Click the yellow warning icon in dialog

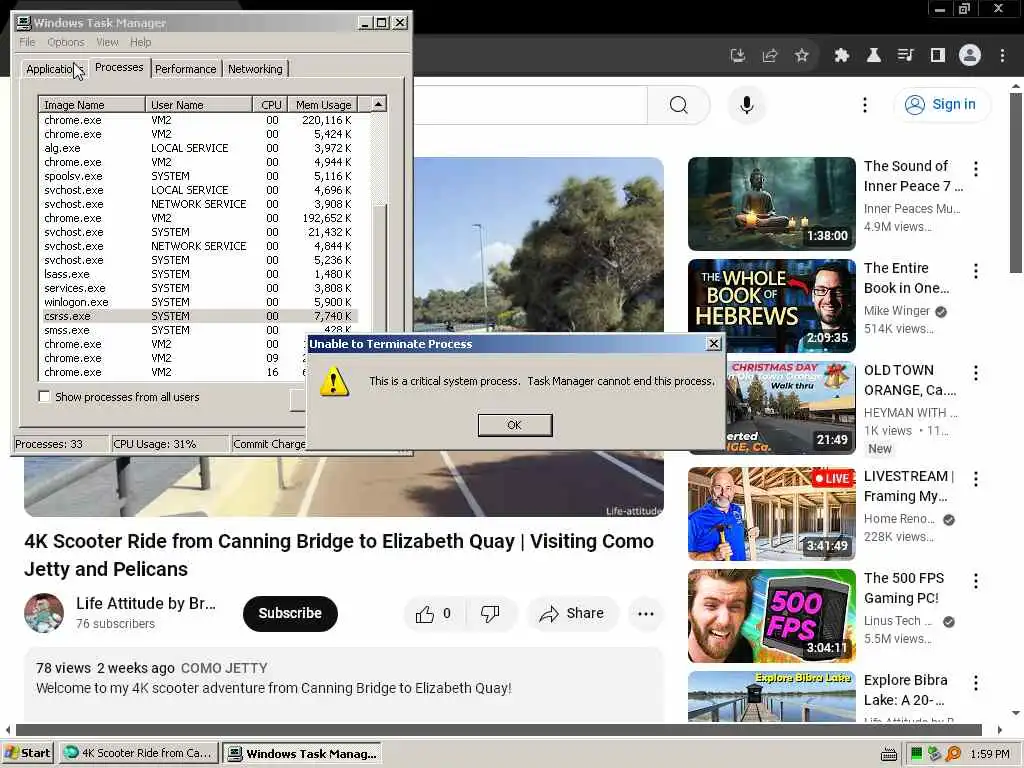(334, 381)
